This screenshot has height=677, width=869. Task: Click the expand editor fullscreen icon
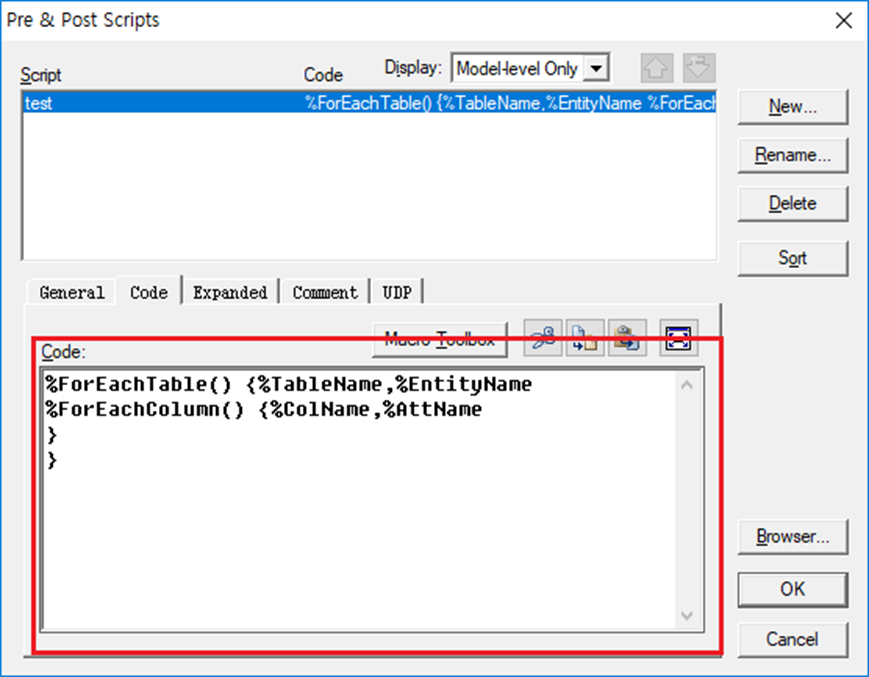pyautogui.click(x=678, y=337)
